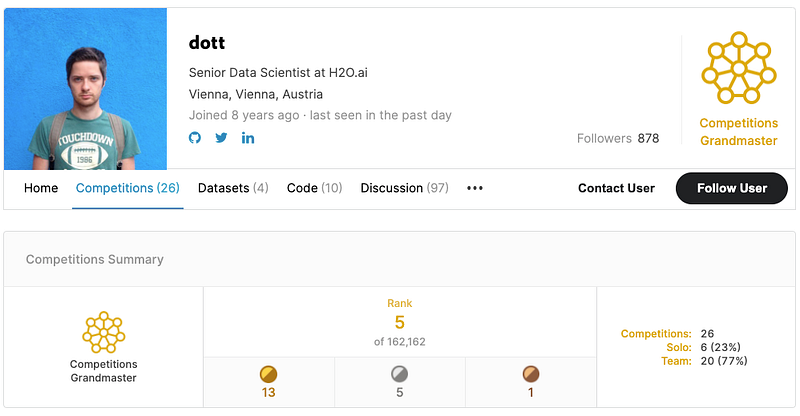The width and height of the screenshot is (800, 416).
Task: Click the gold medal icon
Action: (268, 374)
